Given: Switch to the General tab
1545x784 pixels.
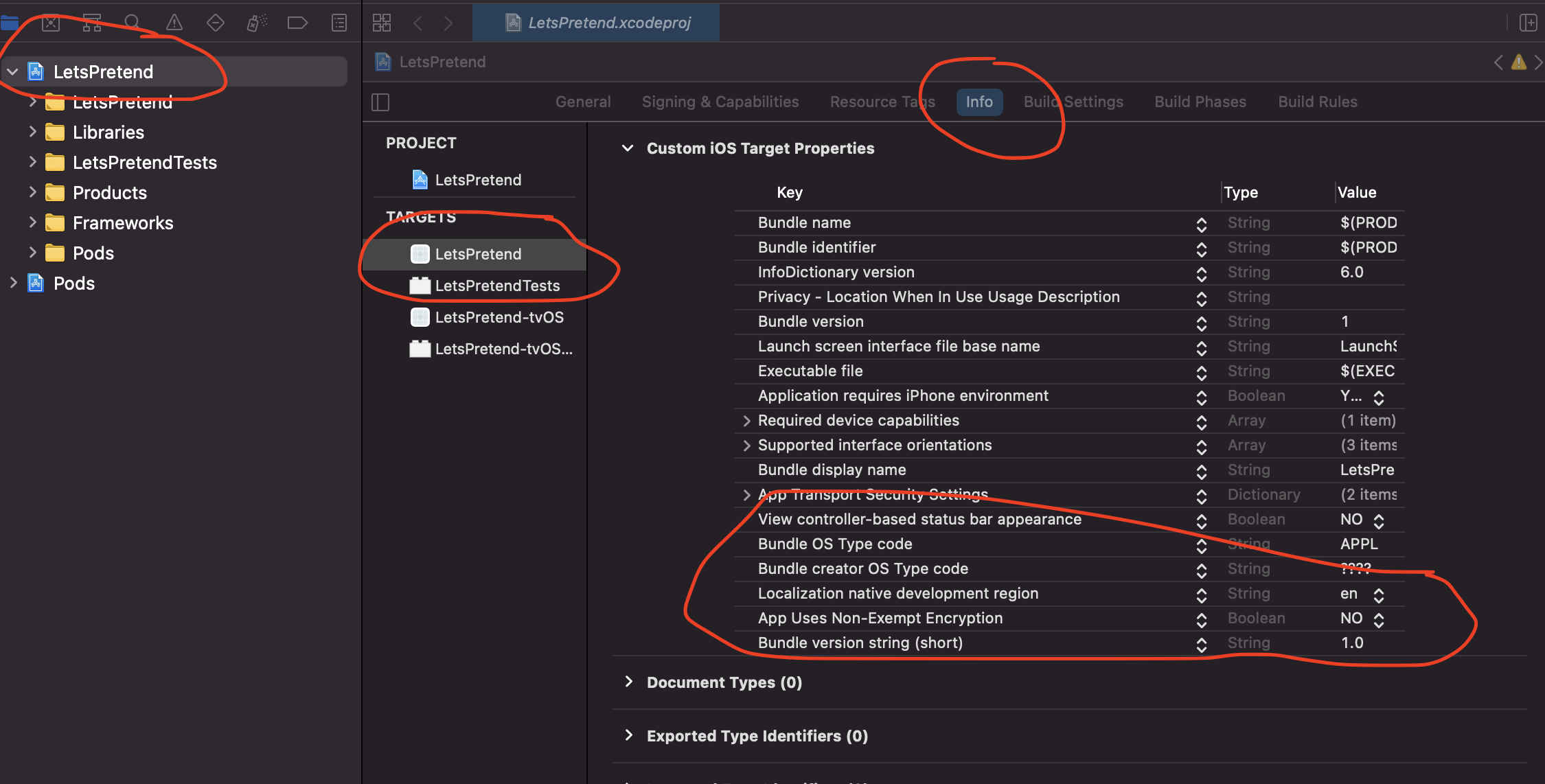Looking at the screenshot, I should [x=583, y=102].
